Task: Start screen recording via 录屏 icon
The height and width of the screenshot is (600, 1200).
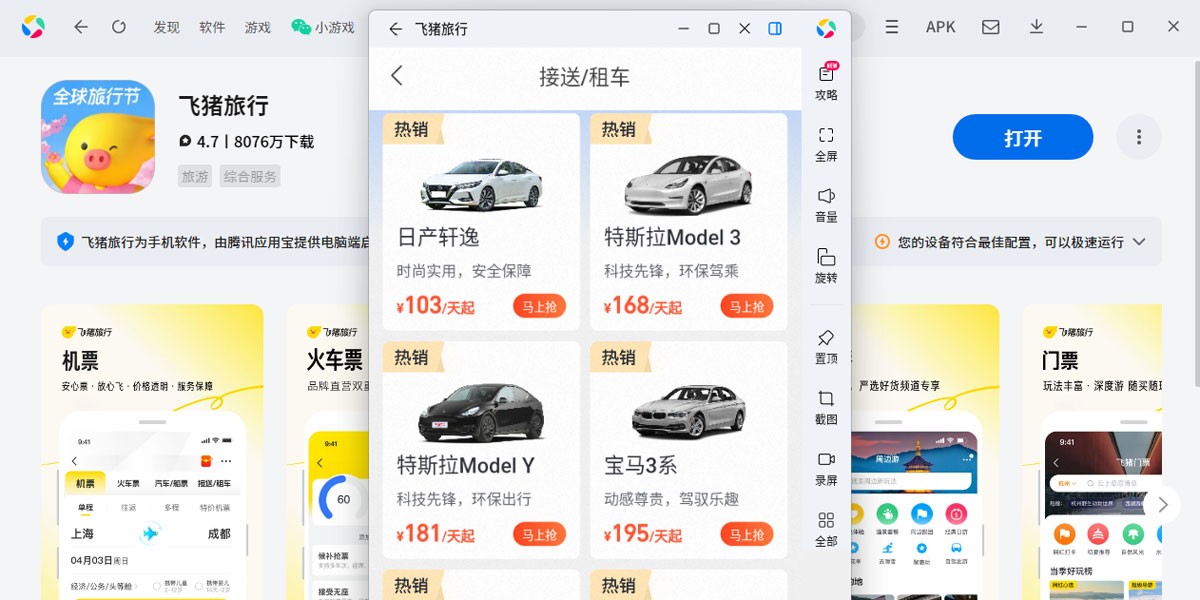Action: 826,466
